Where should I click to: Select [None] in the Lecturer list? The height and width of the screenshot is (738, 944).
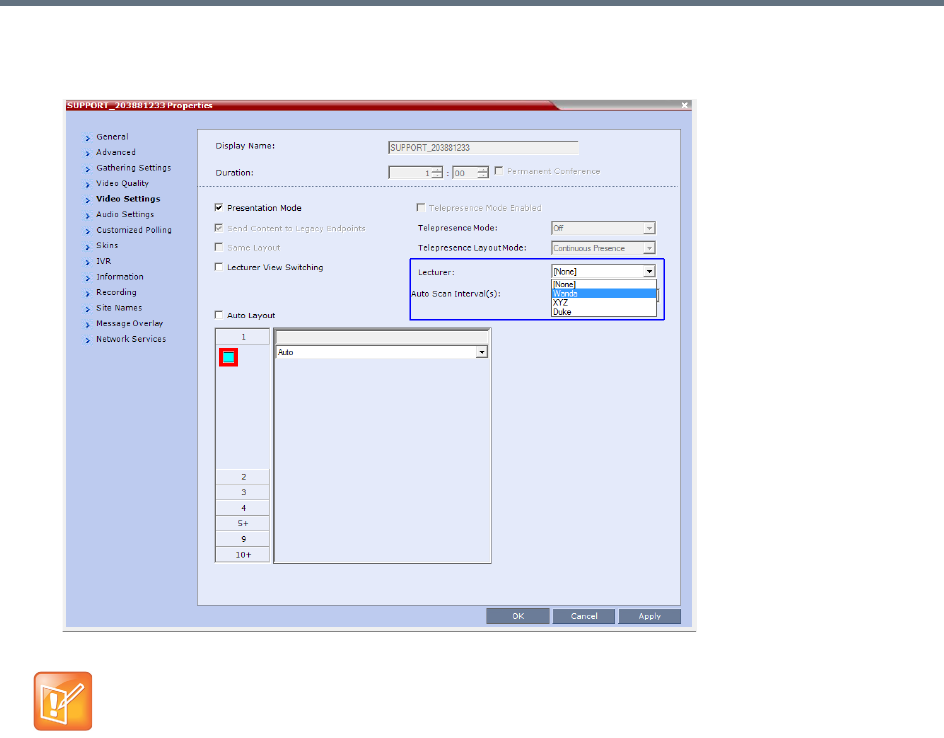point(604,284)
